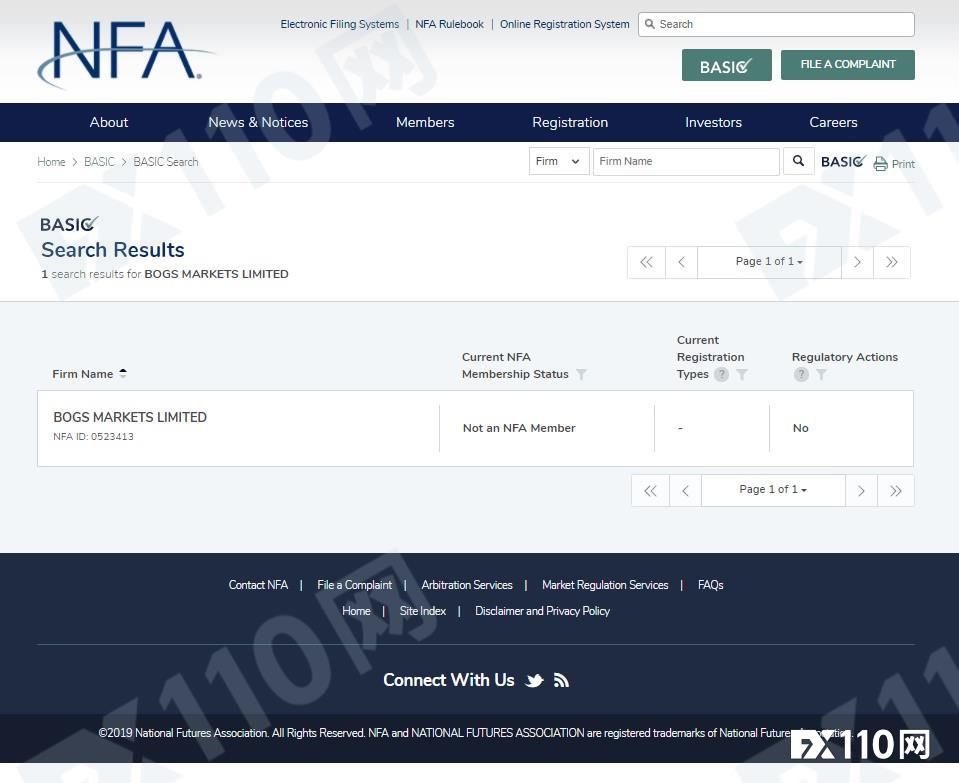The height and width of the screenshot is (783, 959).
Task: Open Contact NFA footer link
Action: tap(258, 585)
